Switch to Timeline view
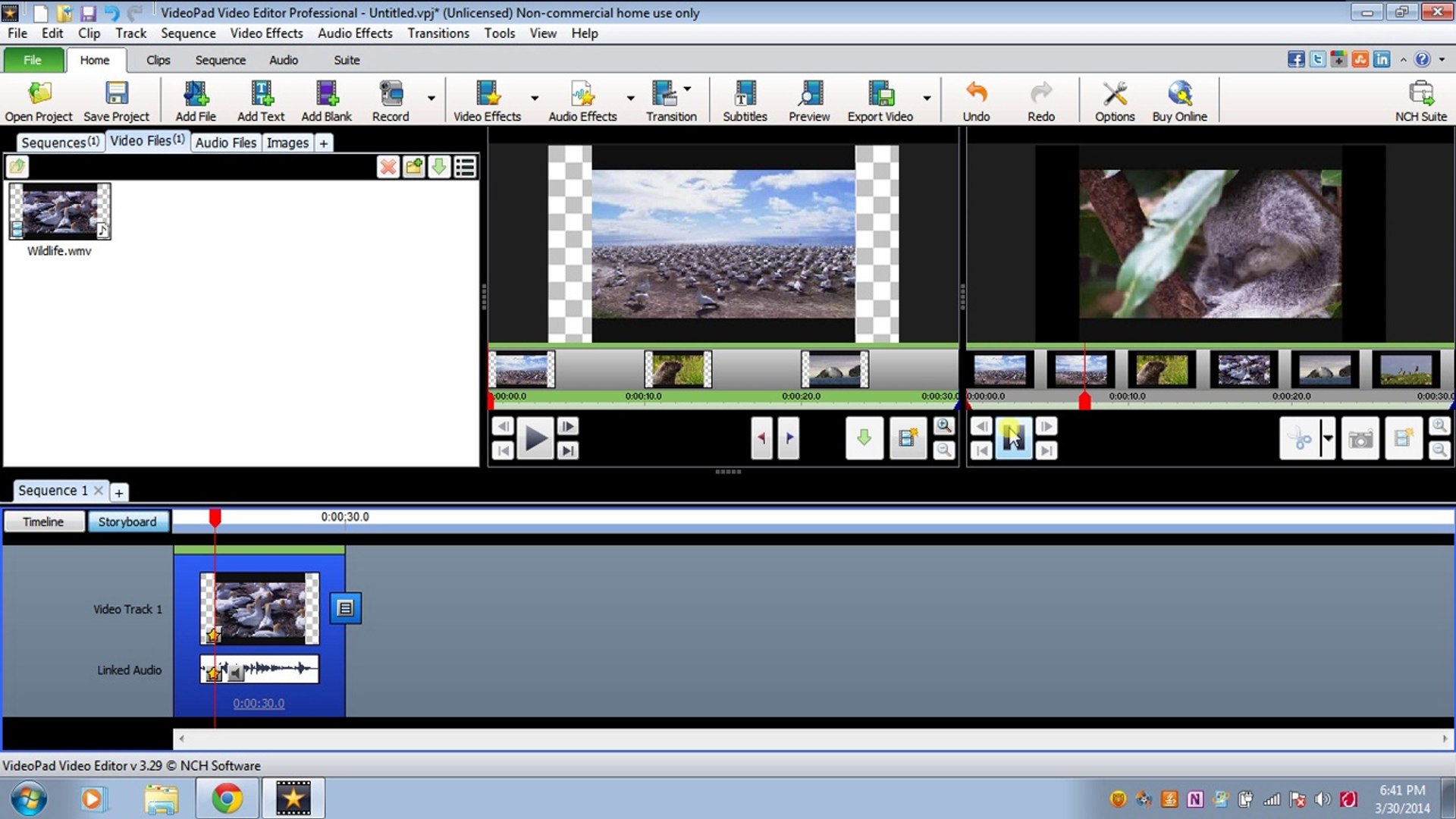Image resolution: width=1456 pixels, height=819 pixels. coord(43,521)
